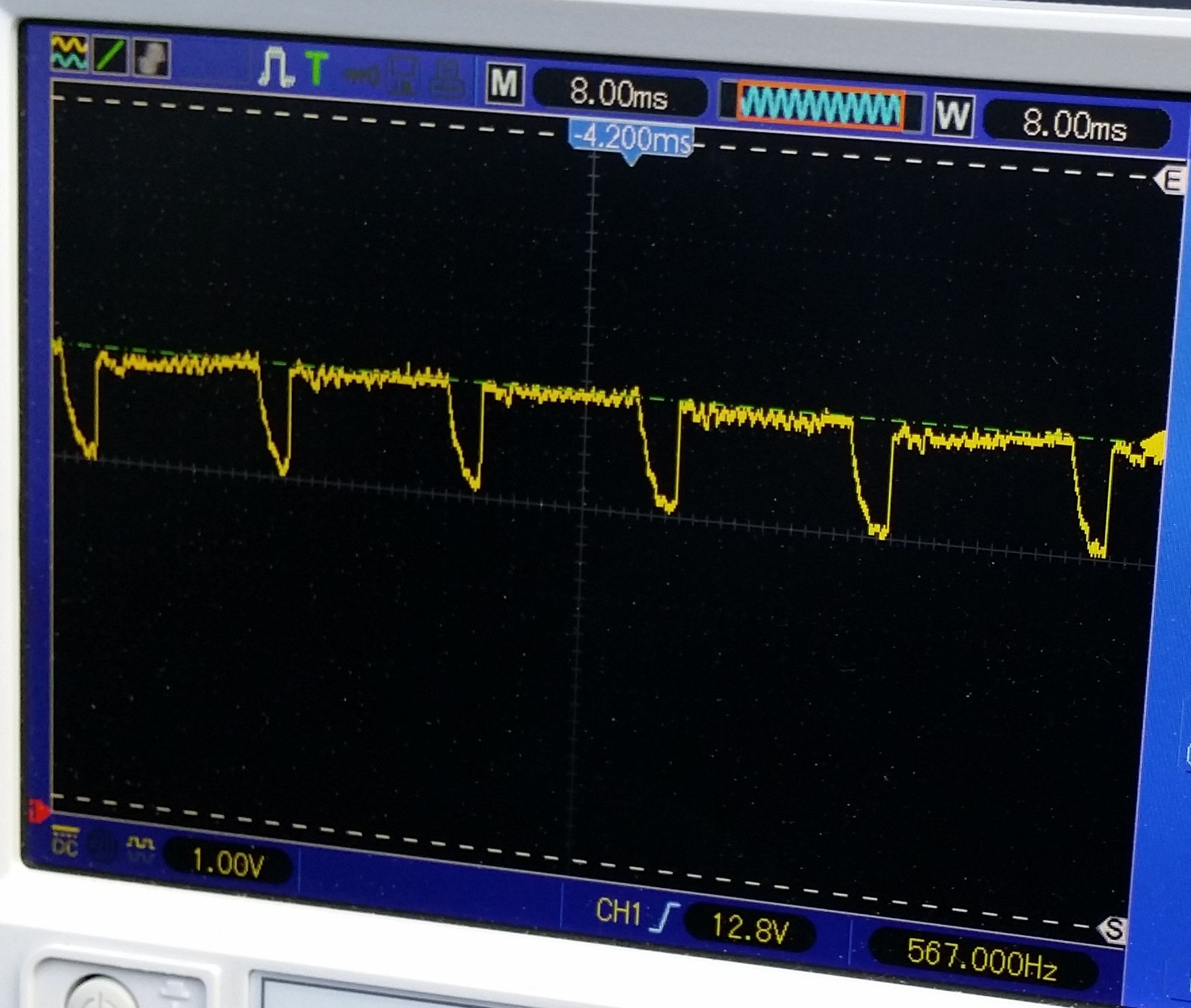Click the dual-waveform channel icon
The image size is (1191, 1008).
pyautogui.click(x=69, y=53)
